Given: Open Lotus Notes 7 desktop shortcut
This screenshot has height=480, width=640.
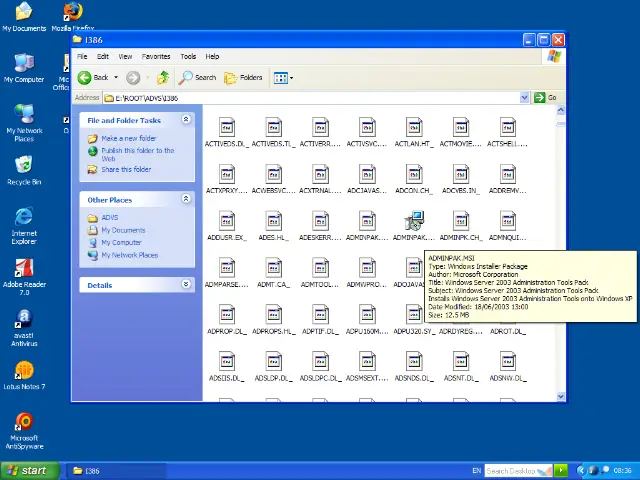Looking at the screenshot, I should click(x=24, y=372).
